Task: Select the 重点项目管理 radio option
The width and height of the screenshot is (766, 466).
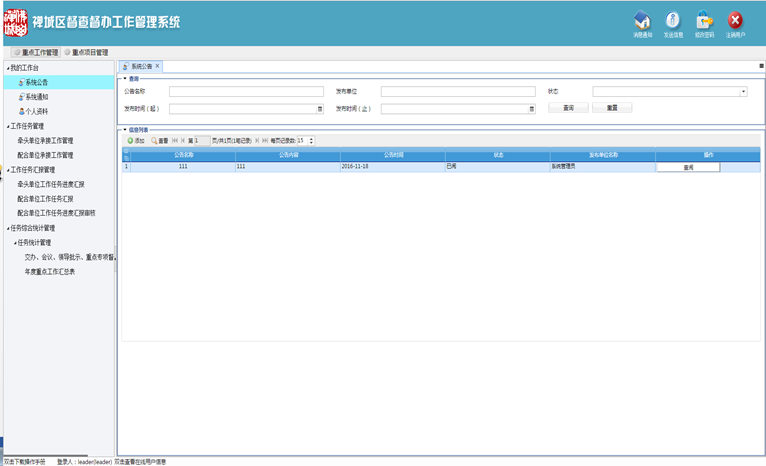Action: click(x=68, y=52)
